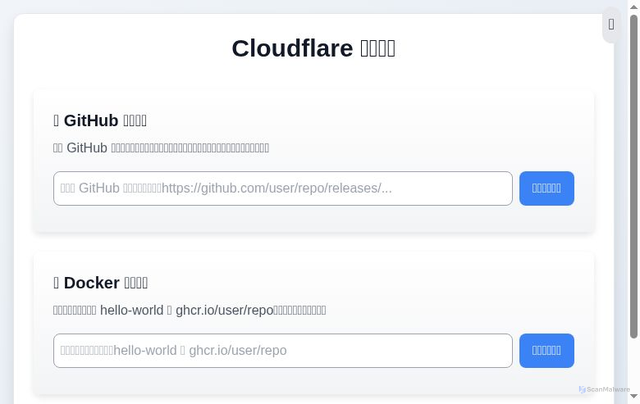Image resolution: width=640 pixels, height=404 pixels.
Task: Click the scrollbar down arrow
Action: click(x=633, y=396)
